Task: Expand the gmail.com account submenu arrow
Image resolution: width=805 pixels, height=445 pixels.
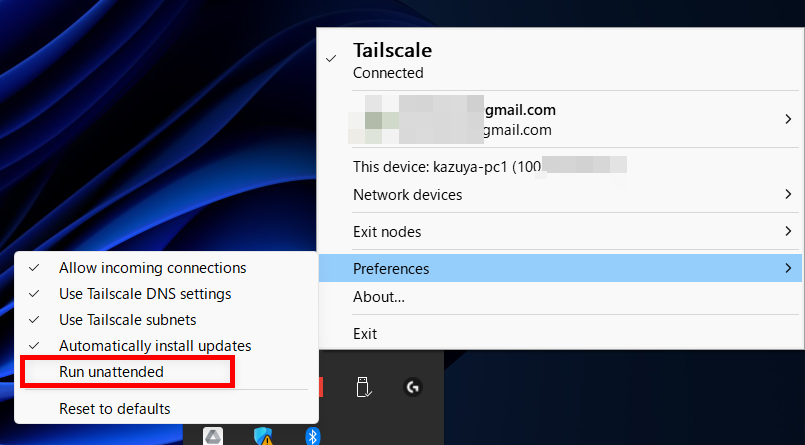Action: (x=788, y=119)
